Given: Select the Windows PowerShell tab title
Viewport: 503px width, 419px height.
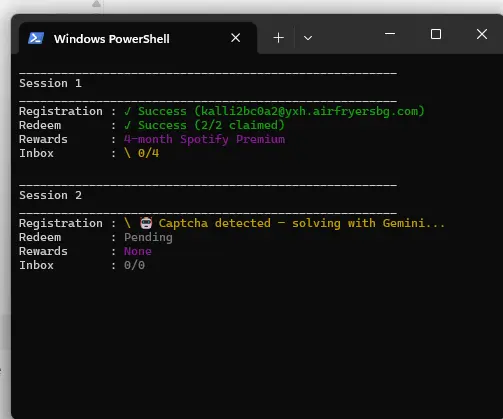Looking at the screenshot, I should coord(112,39).
